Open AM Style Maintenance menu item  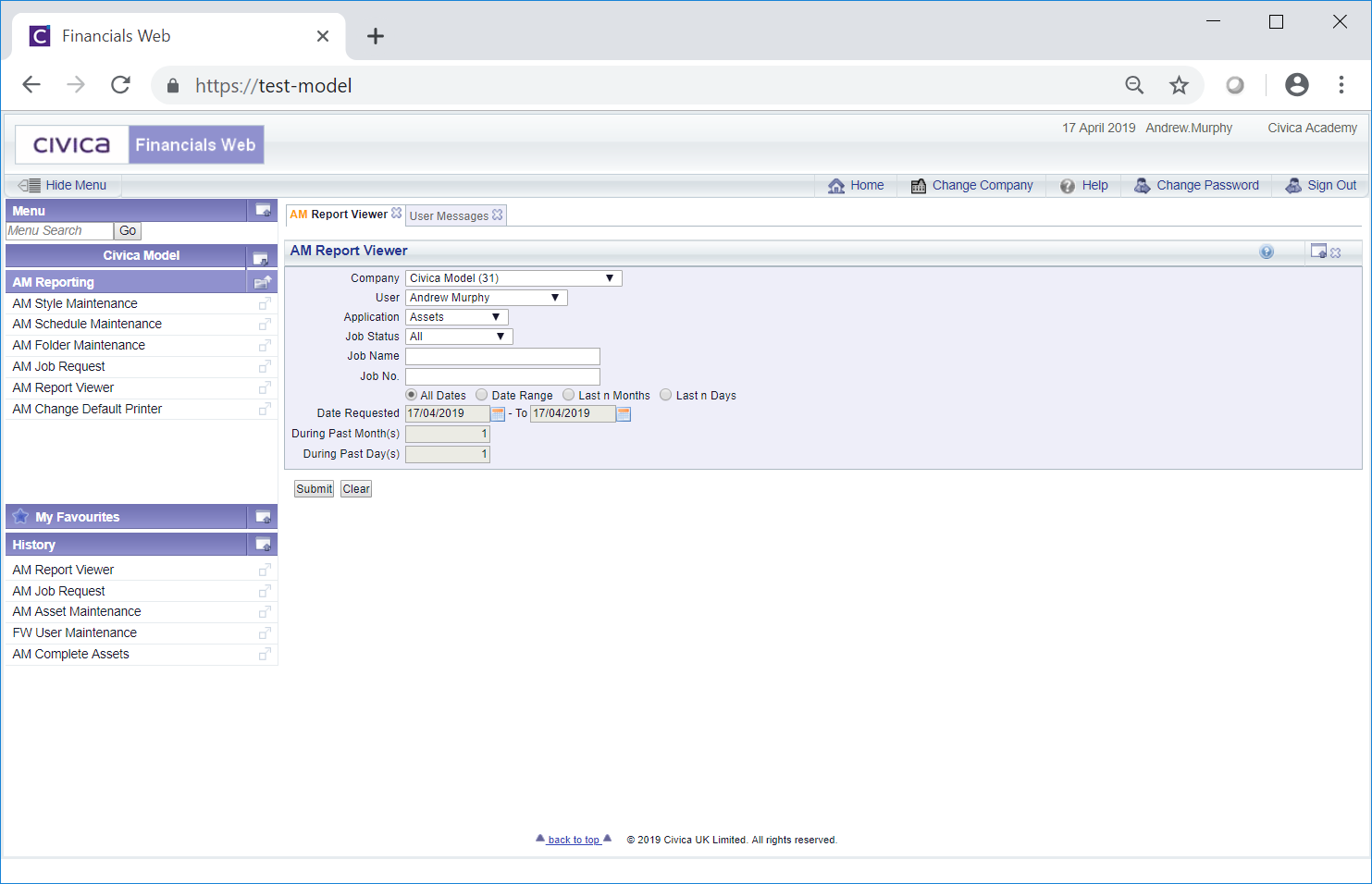point(75,303)
